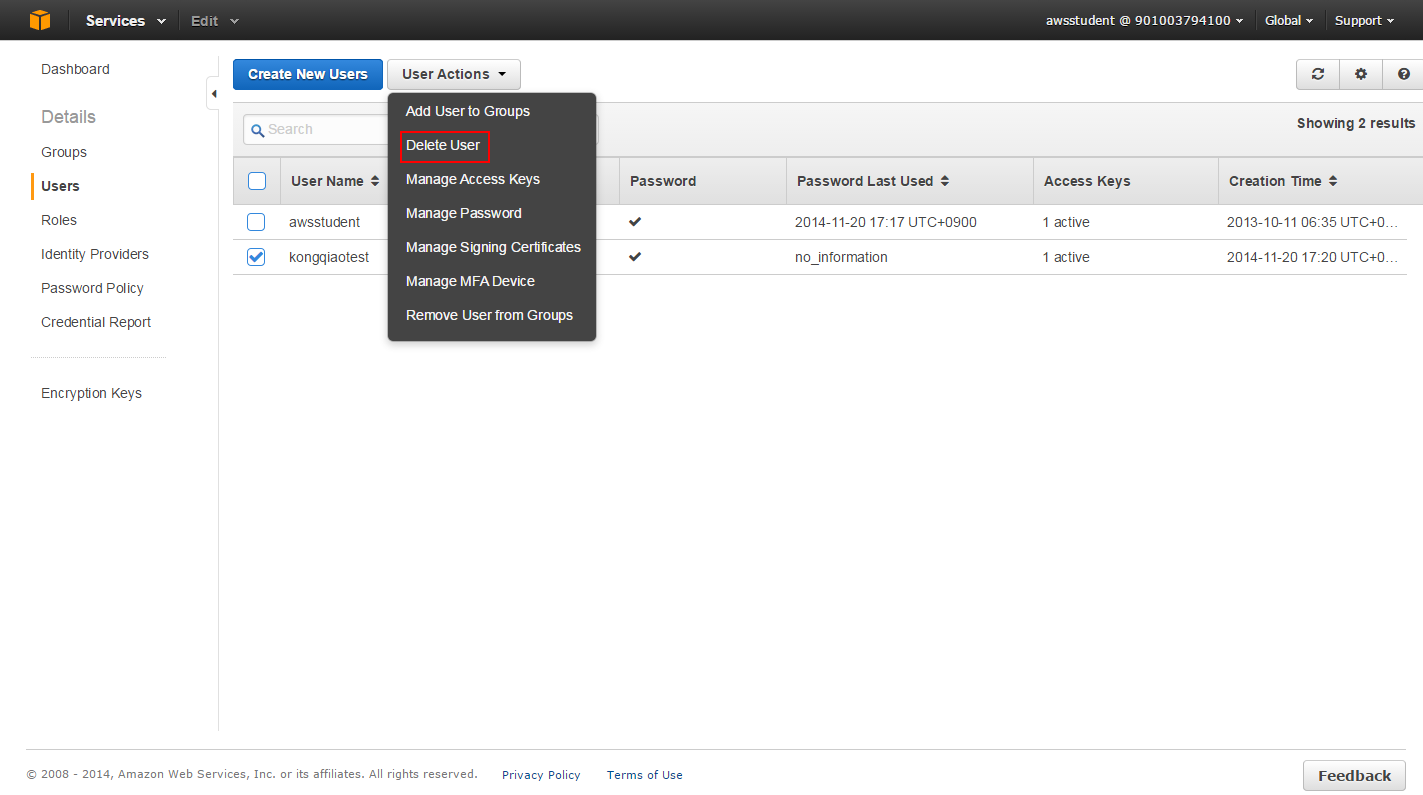Sort by Creation Time column arrows
Screen dimensions: 1423x795
click(1333, 181)
